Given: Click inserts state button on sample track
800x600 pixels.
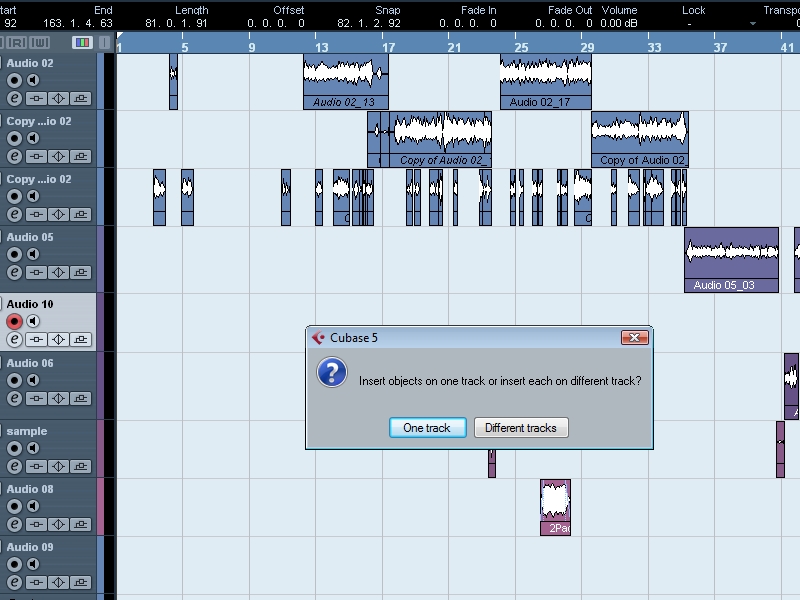Looking at the screenshot, I should [36, 466].
